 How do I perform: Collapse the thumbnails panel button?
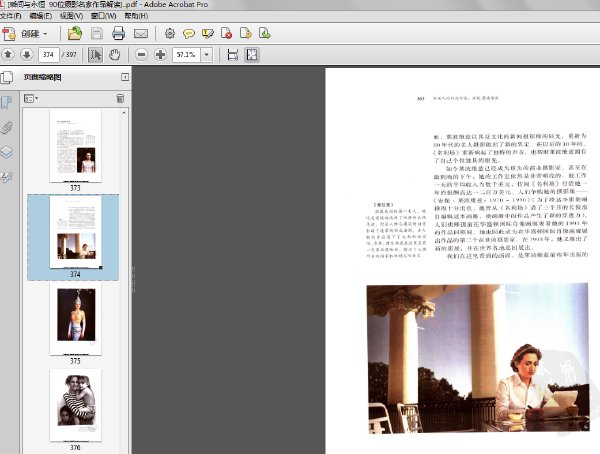pos(125,77)
